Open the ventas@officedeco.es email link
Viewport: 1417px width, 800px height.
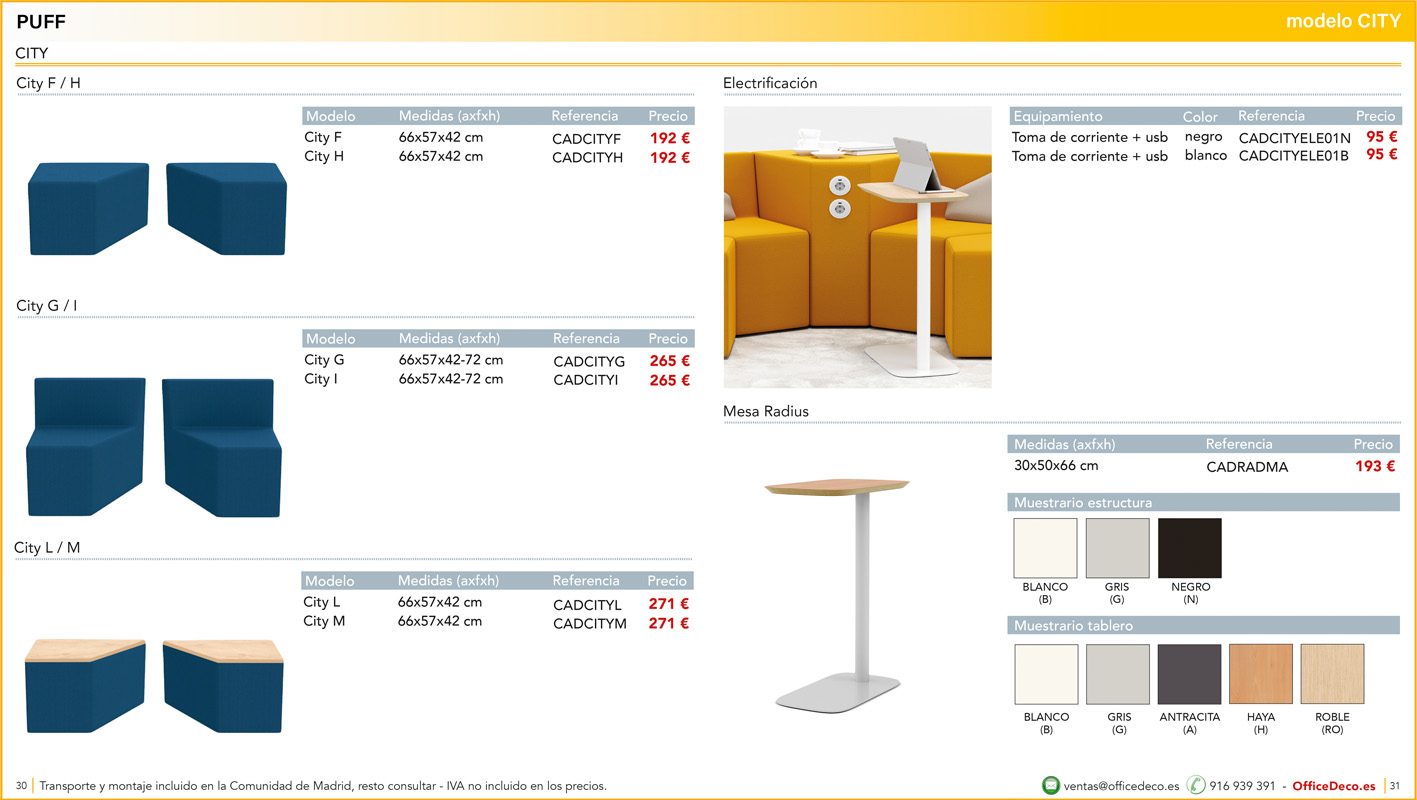[x=1121, y=786]
